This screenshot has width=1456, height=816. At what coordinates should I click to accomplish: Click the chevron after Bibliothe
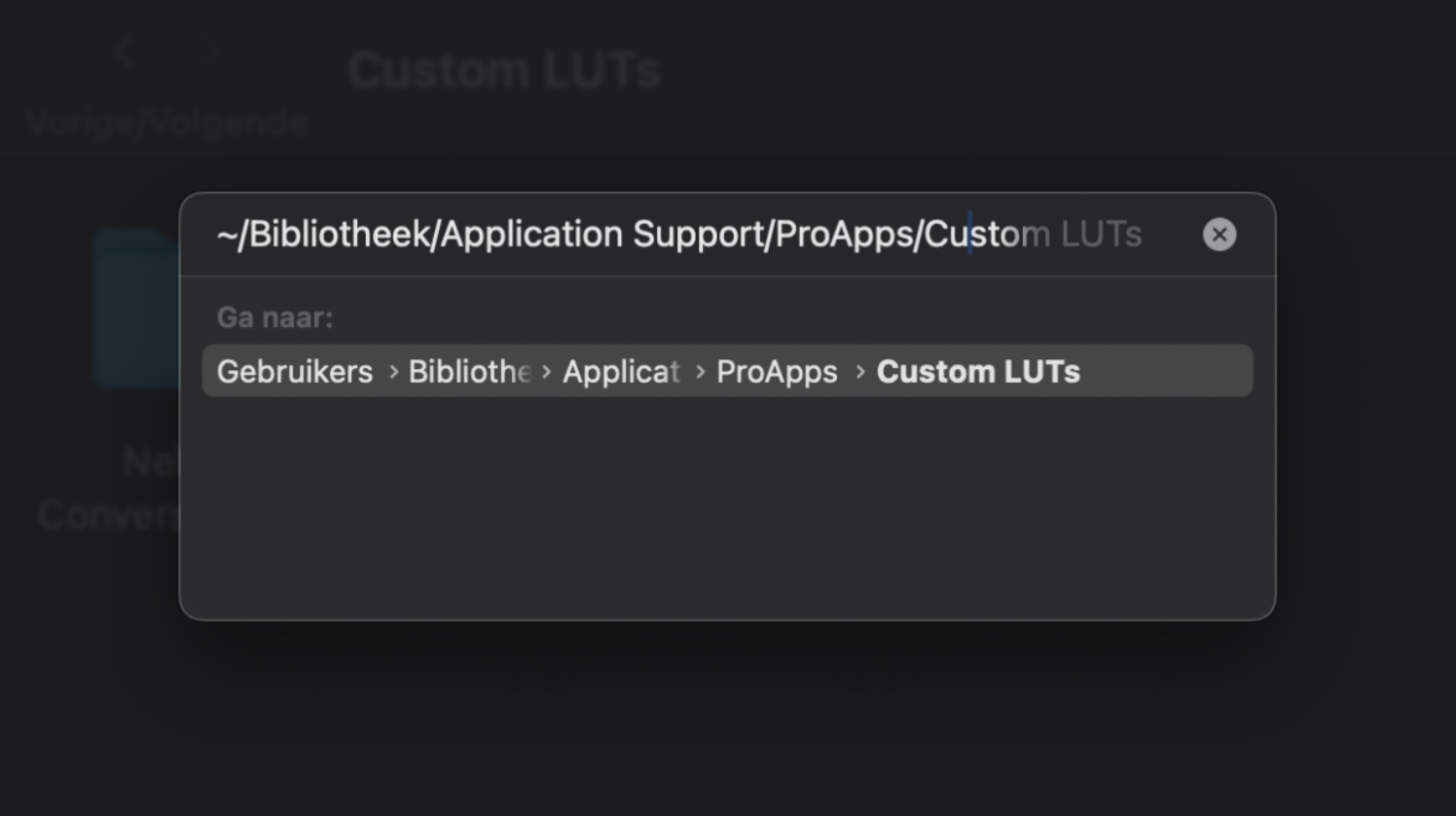[546, 372]
